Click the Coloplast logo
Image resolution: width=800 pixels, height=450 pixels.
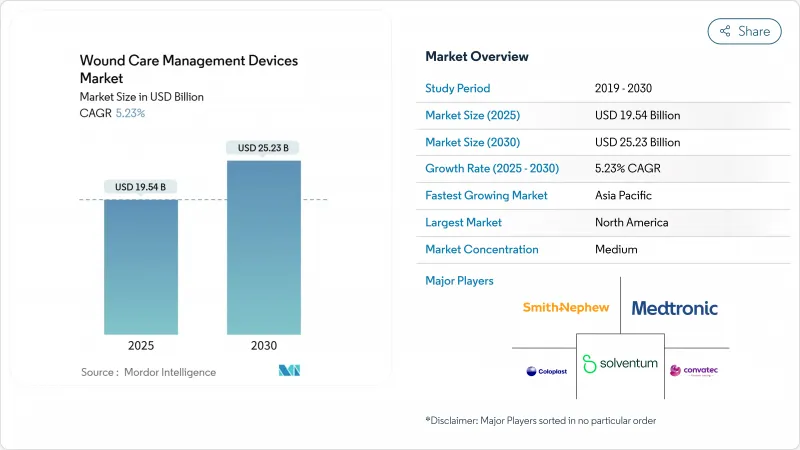pyautogui.click(x=545, y=371)
